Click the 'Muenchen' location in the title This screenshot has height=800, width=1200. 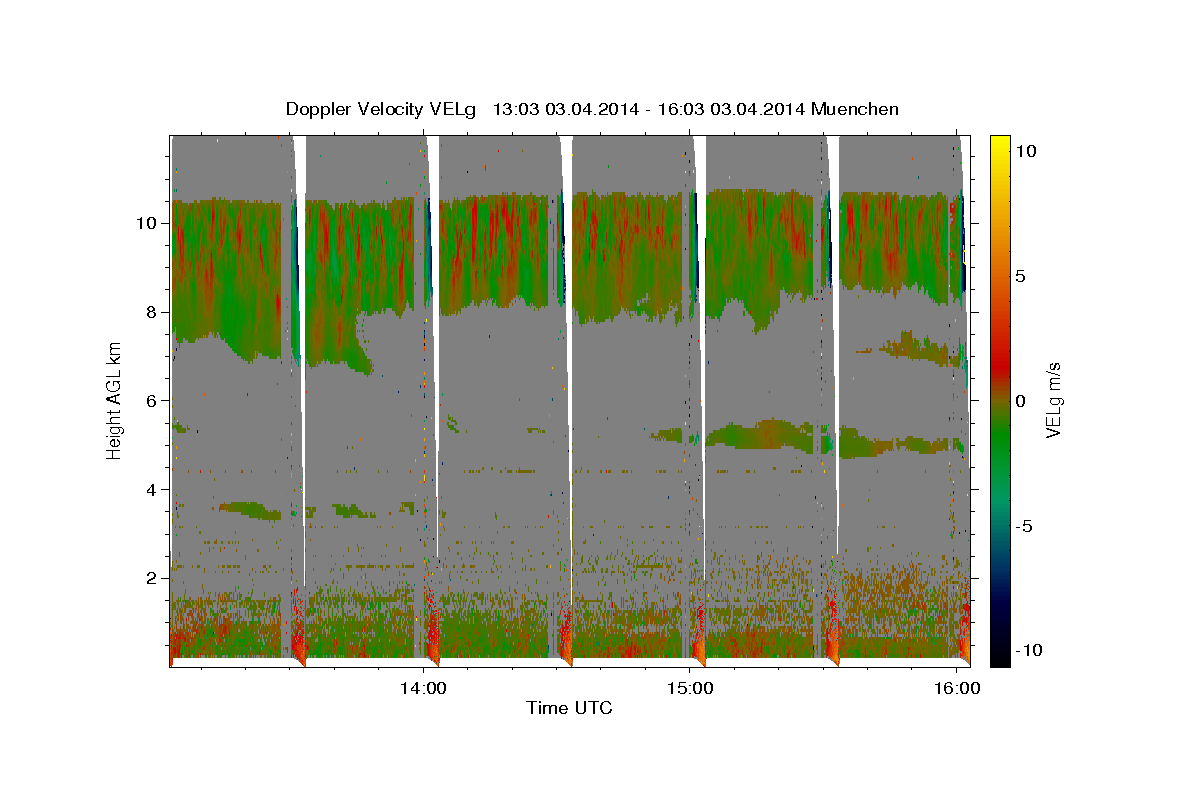[856, 109]
